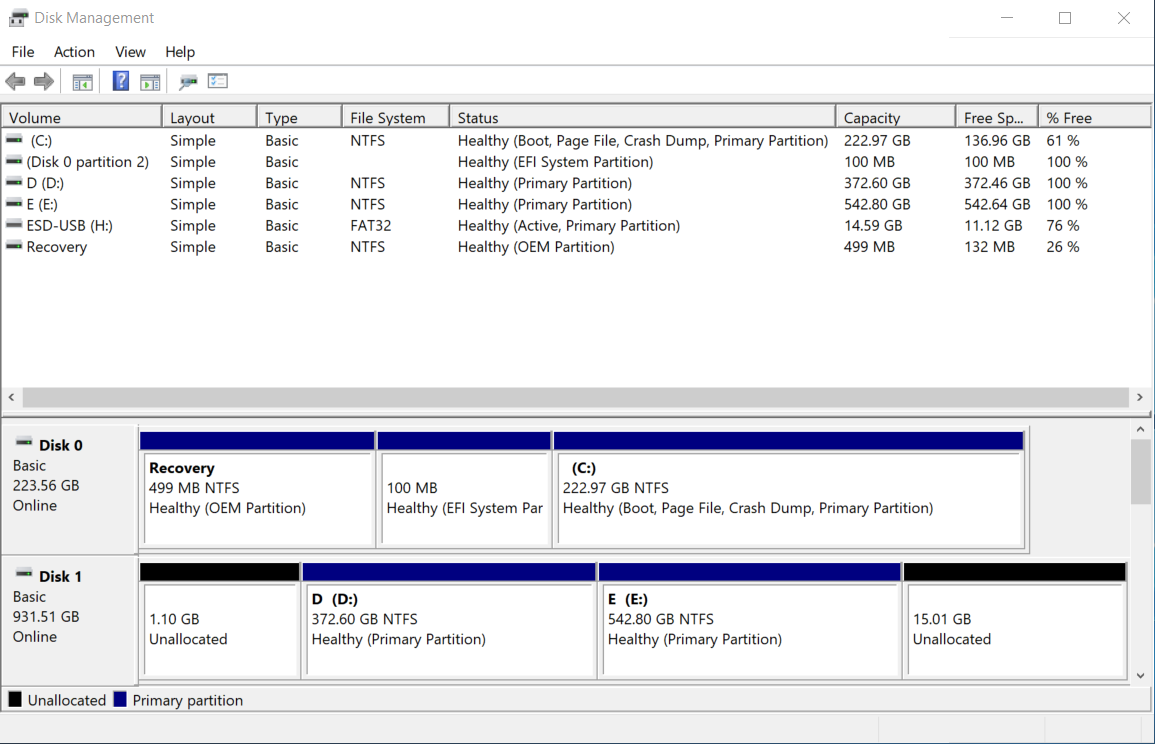Click the volume list horizontal scrollbar track
1155x744 pixels.
pos(575,397)
